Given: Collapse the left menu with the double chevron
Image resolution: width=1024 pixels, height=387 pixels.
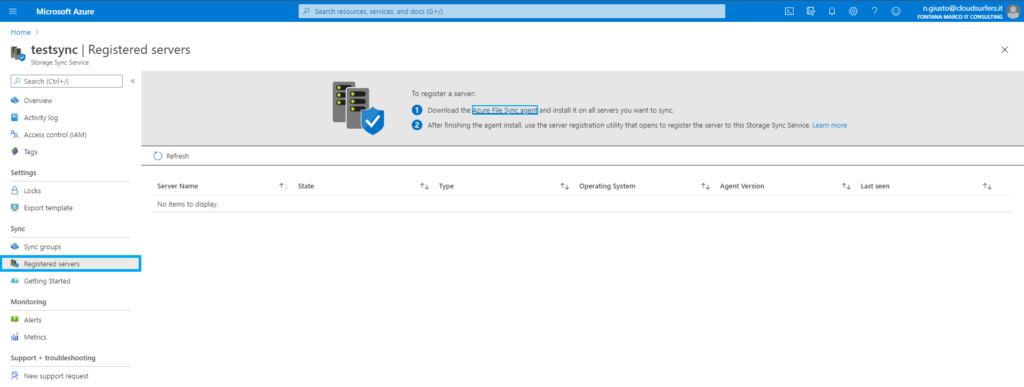Looking at the screenshot, I should pyautogui.click(x=133, y=81).
